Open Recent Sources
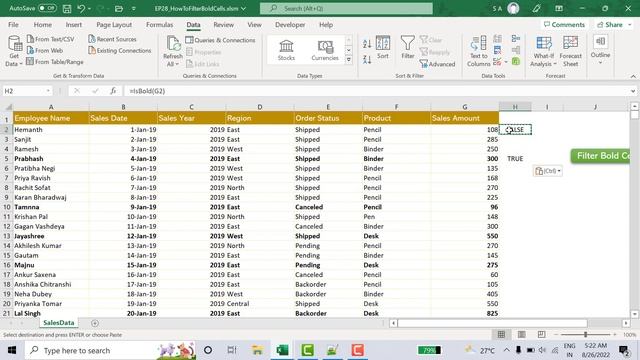The width and height of the screenshot is (640, 360). (x=112, y=39)
